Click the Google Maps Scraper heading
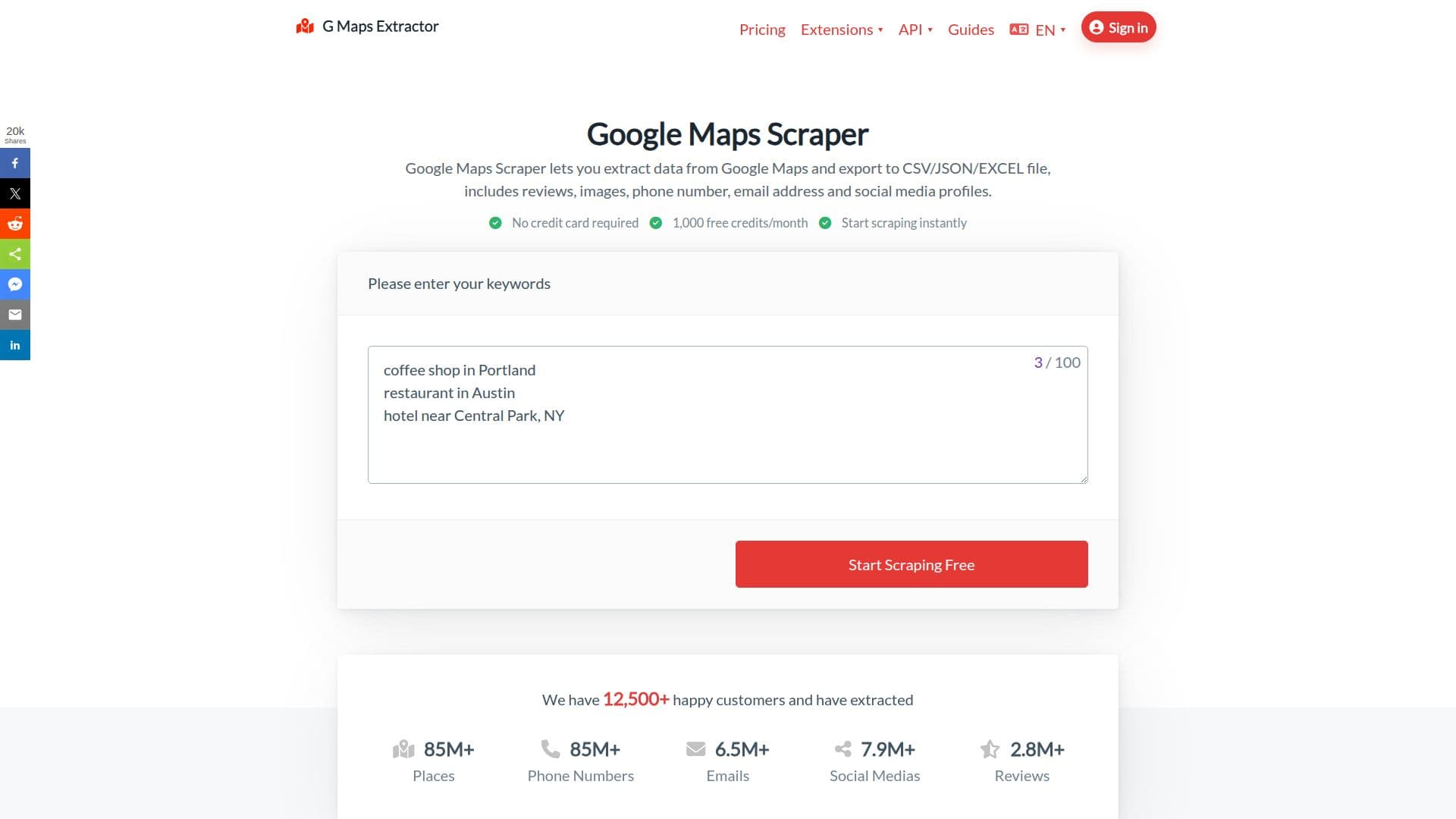 pos(728,134)
